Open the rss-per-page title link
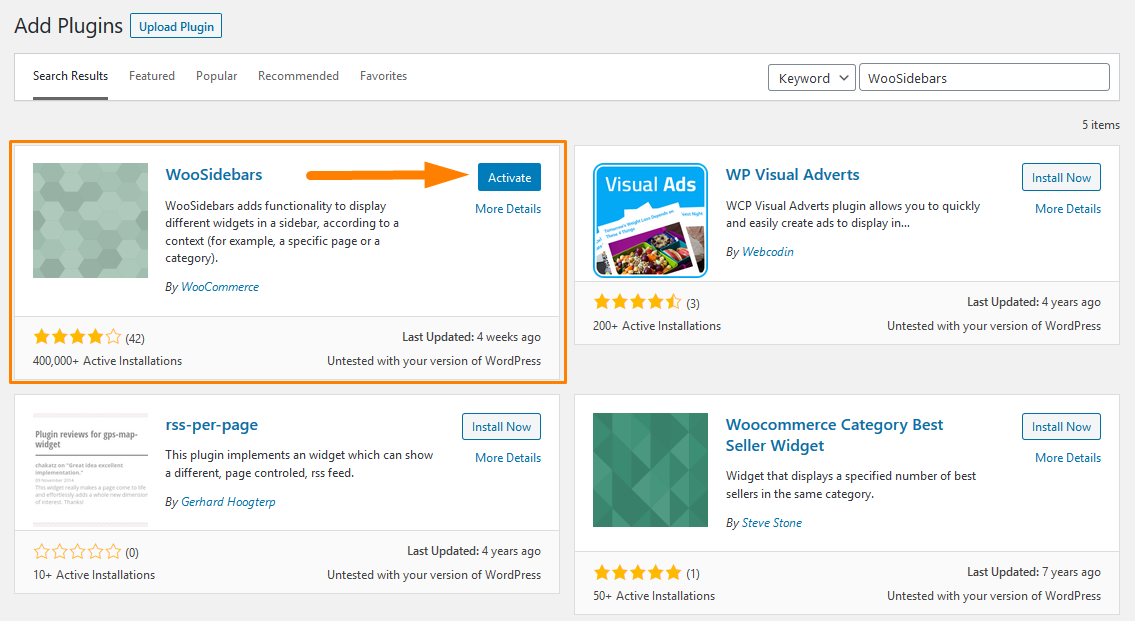The width and height of the screenshot is (1135, 621). 211,425
